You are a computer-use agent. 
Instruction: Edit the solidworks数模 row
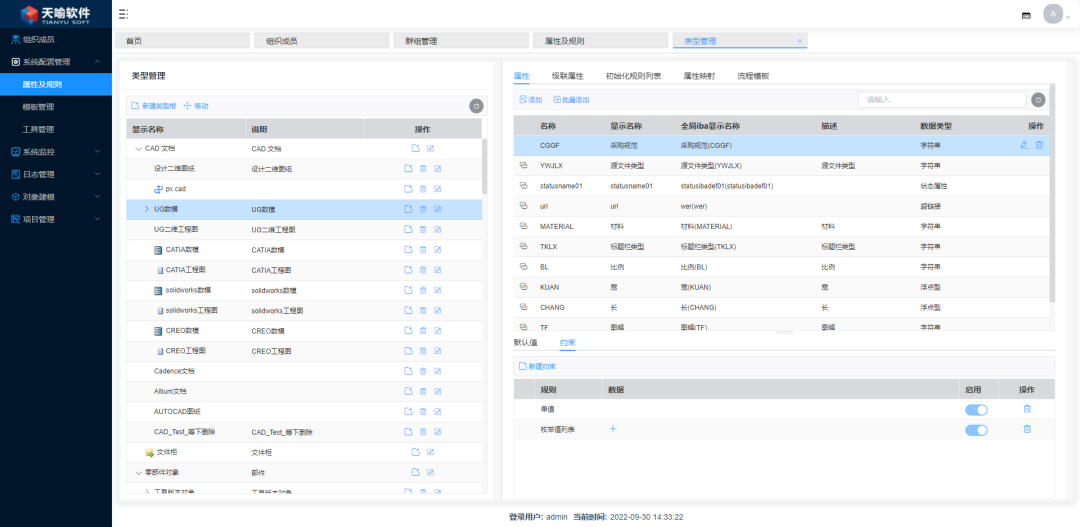coord(437,290)
